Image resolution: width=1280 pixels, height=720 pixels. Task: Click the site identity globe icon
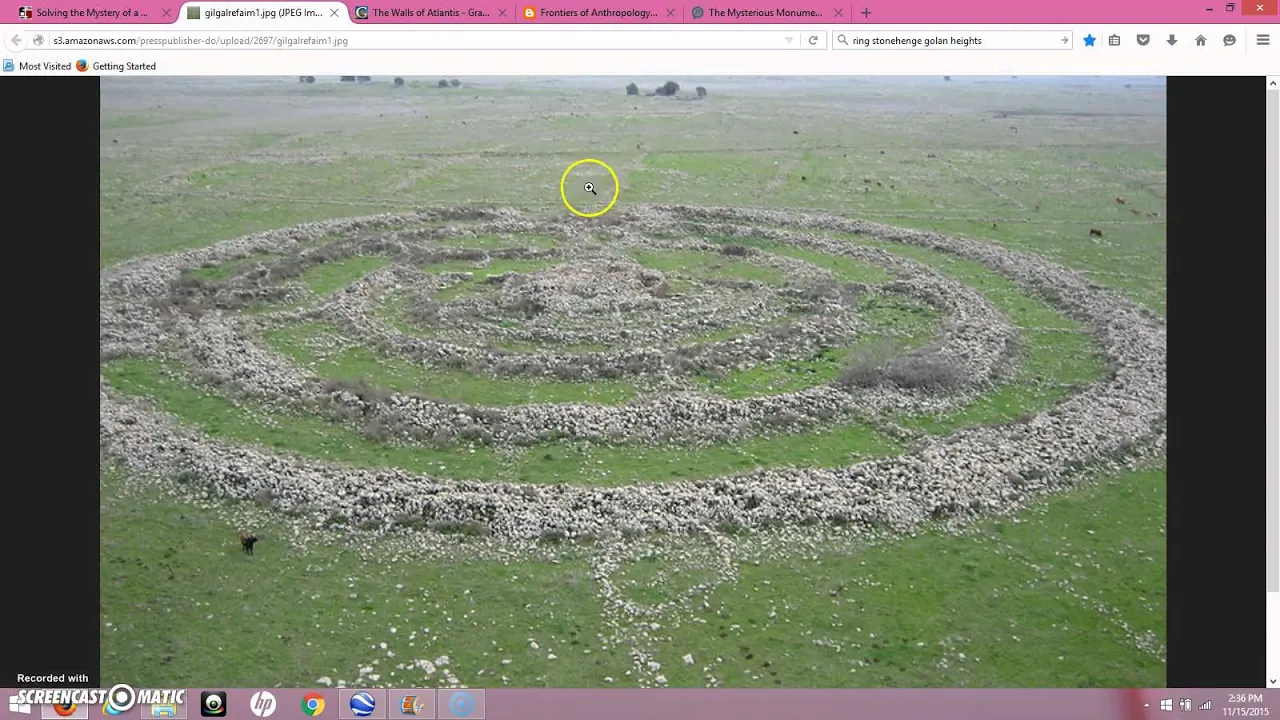point(38,40)
